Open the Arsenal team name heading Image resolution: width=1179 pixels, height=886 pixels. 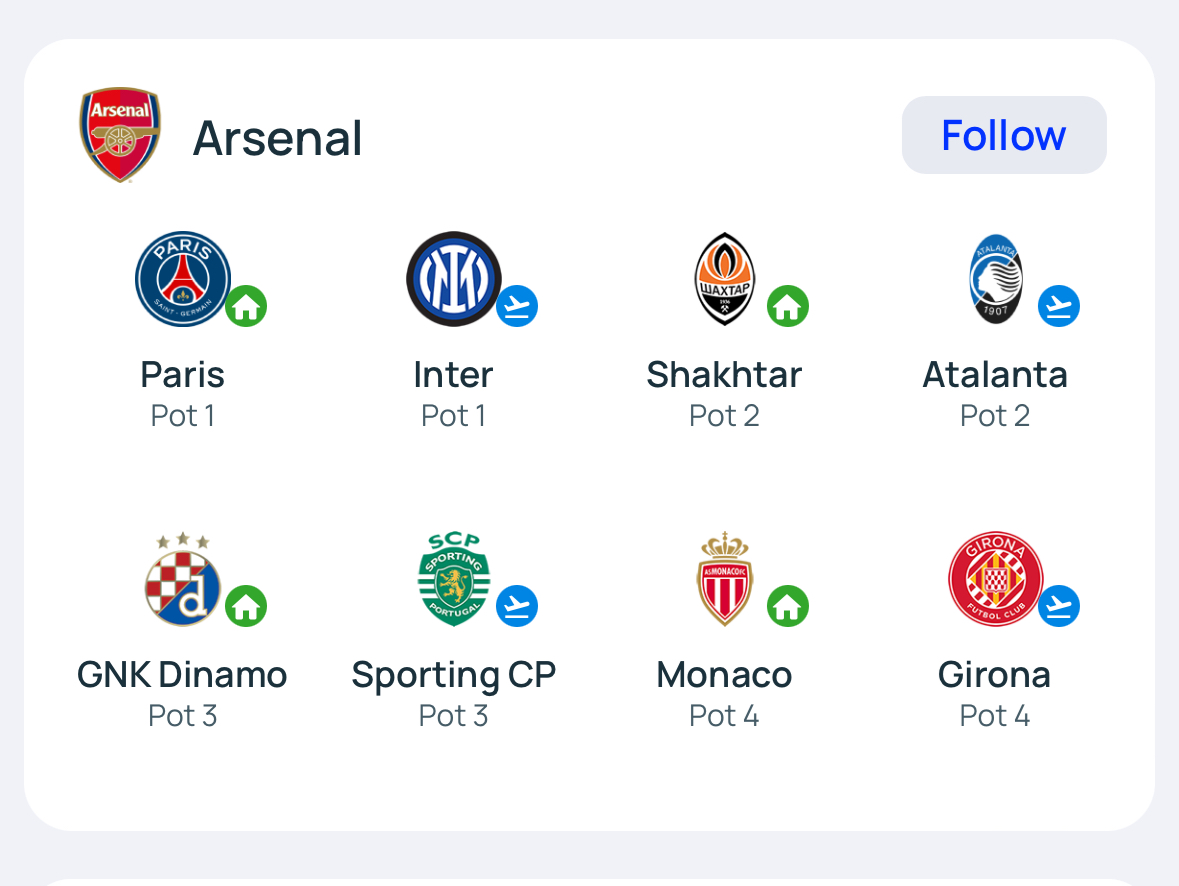pyautogui.click(x=277, y=138)
